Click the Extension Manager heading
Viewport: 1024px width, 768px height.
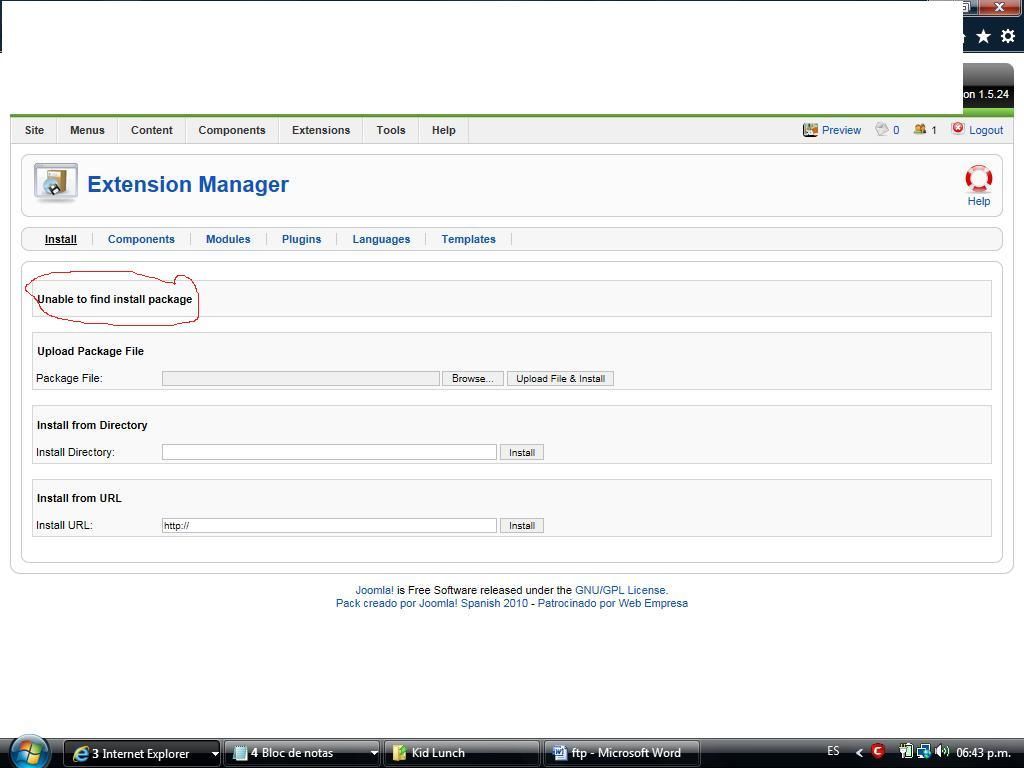(x=188, y=184)
